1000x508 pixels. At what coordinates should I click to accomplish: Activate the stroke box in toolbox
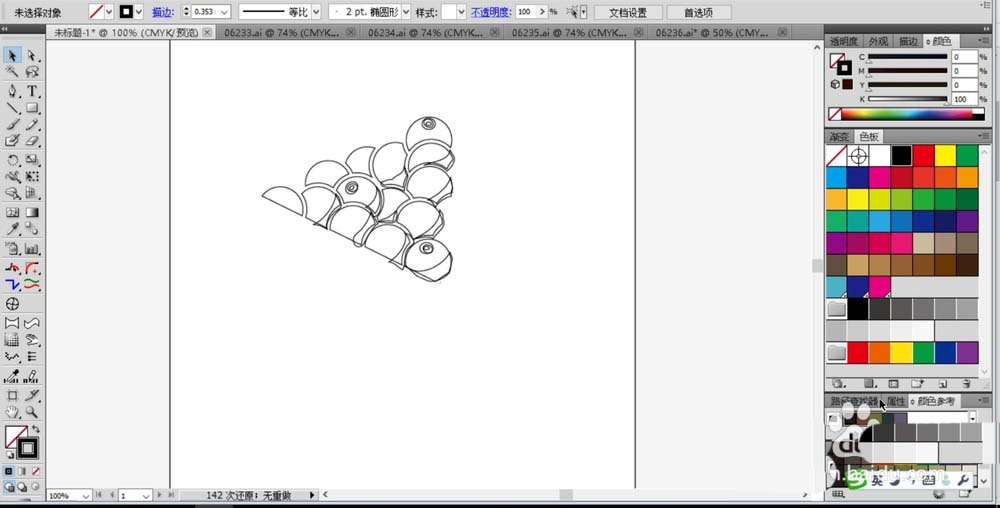[x=27, y=448]
